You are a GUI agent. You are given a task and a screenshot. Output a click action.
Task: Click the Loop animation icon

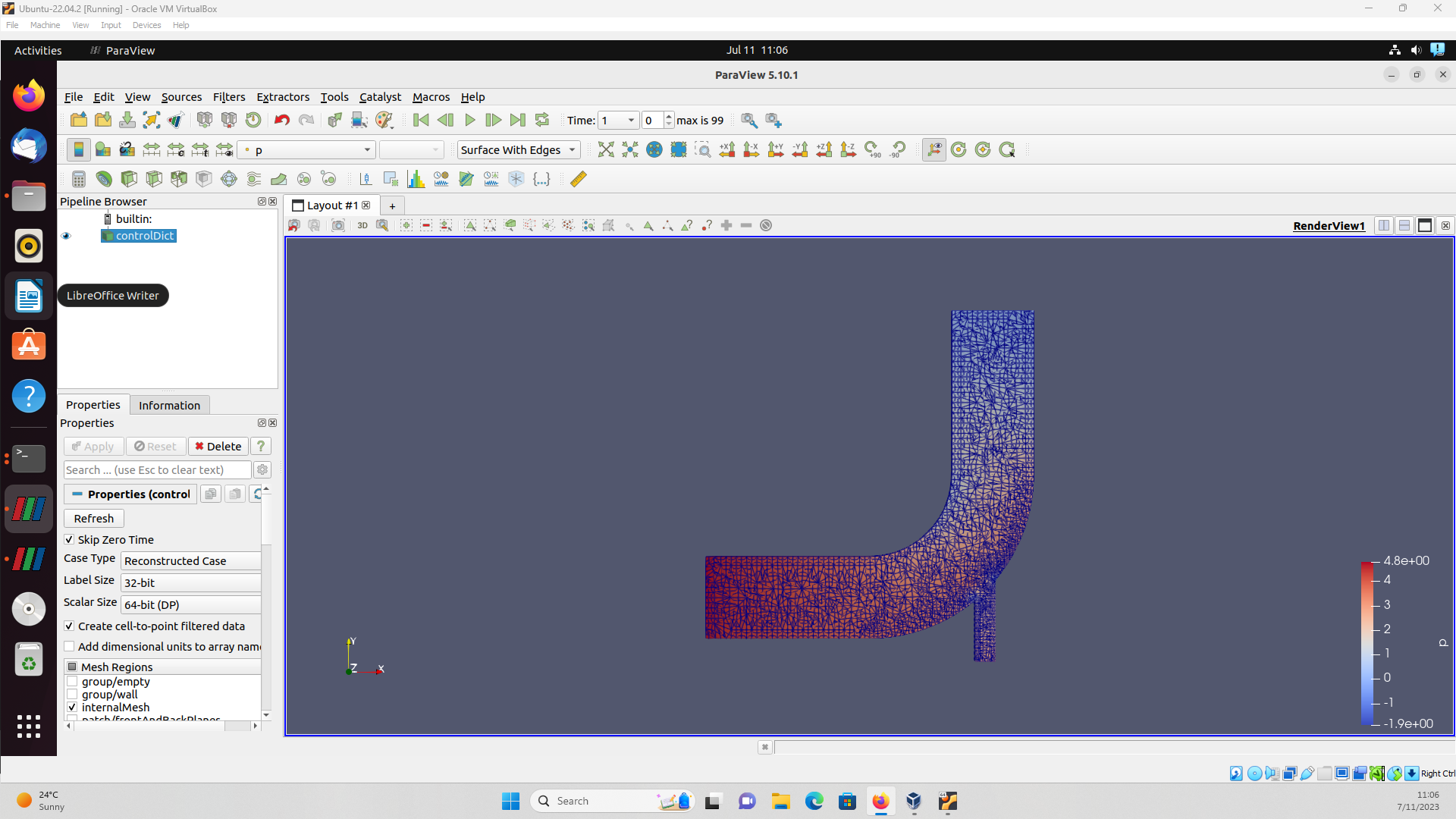coord(541,120)
